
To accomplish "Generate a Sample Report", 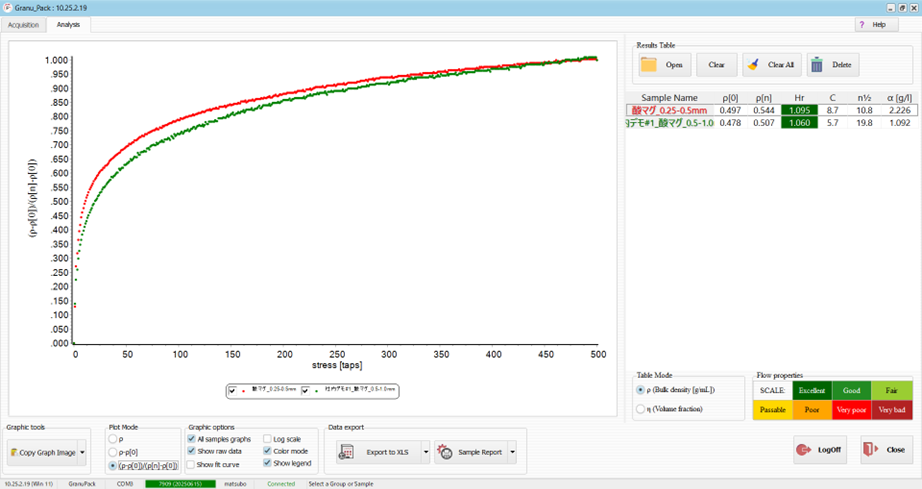I will pos(469,452).
